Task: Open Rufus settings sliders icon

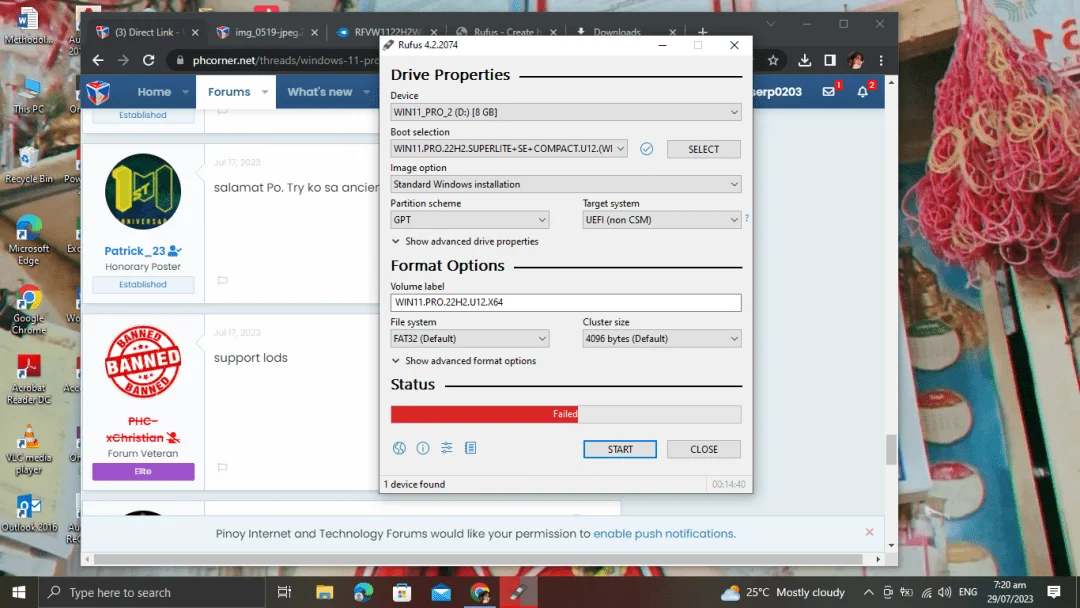Action: pos(446,448)
